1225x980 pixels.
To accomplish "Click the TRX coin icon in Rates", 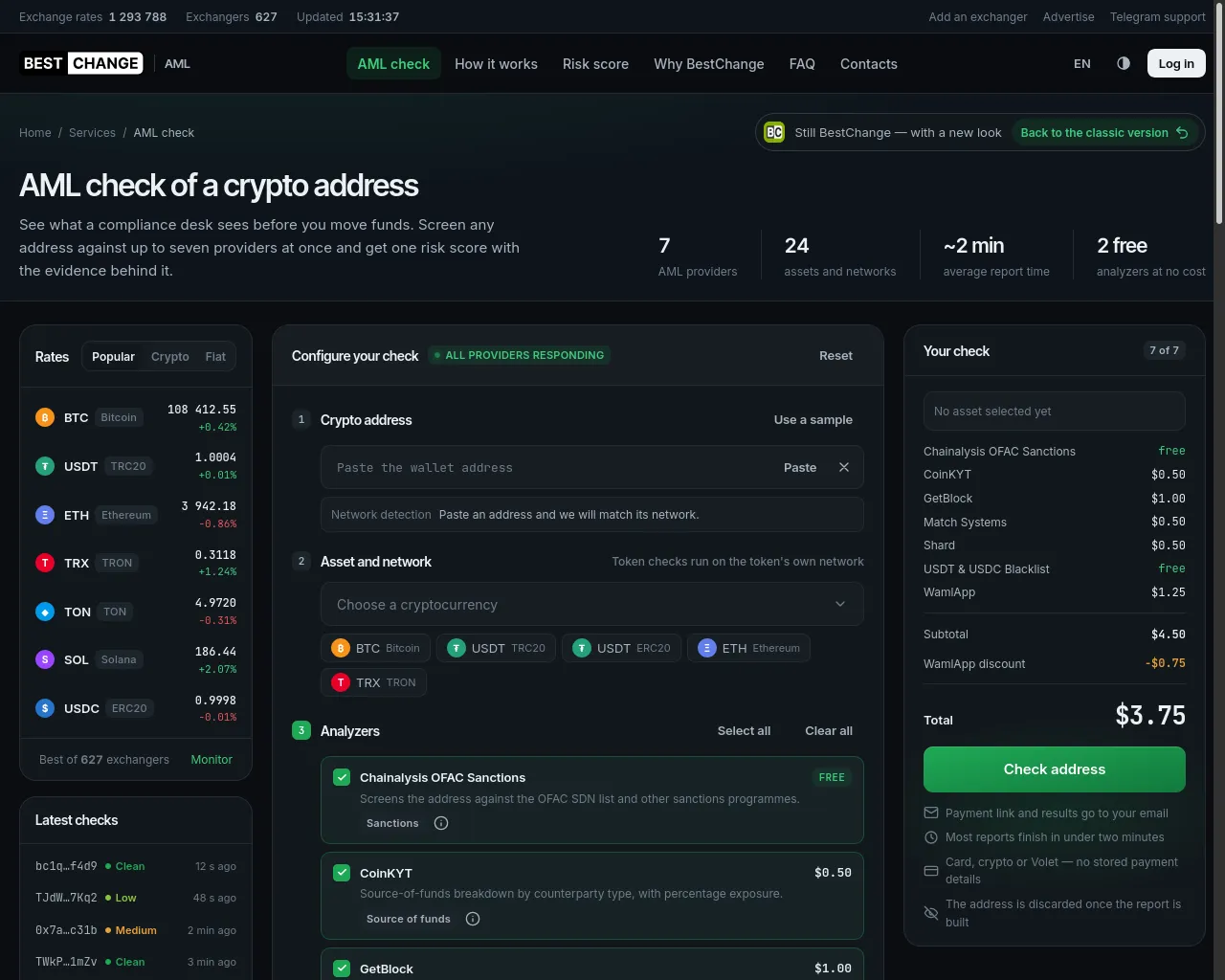I will pos(45,563).
